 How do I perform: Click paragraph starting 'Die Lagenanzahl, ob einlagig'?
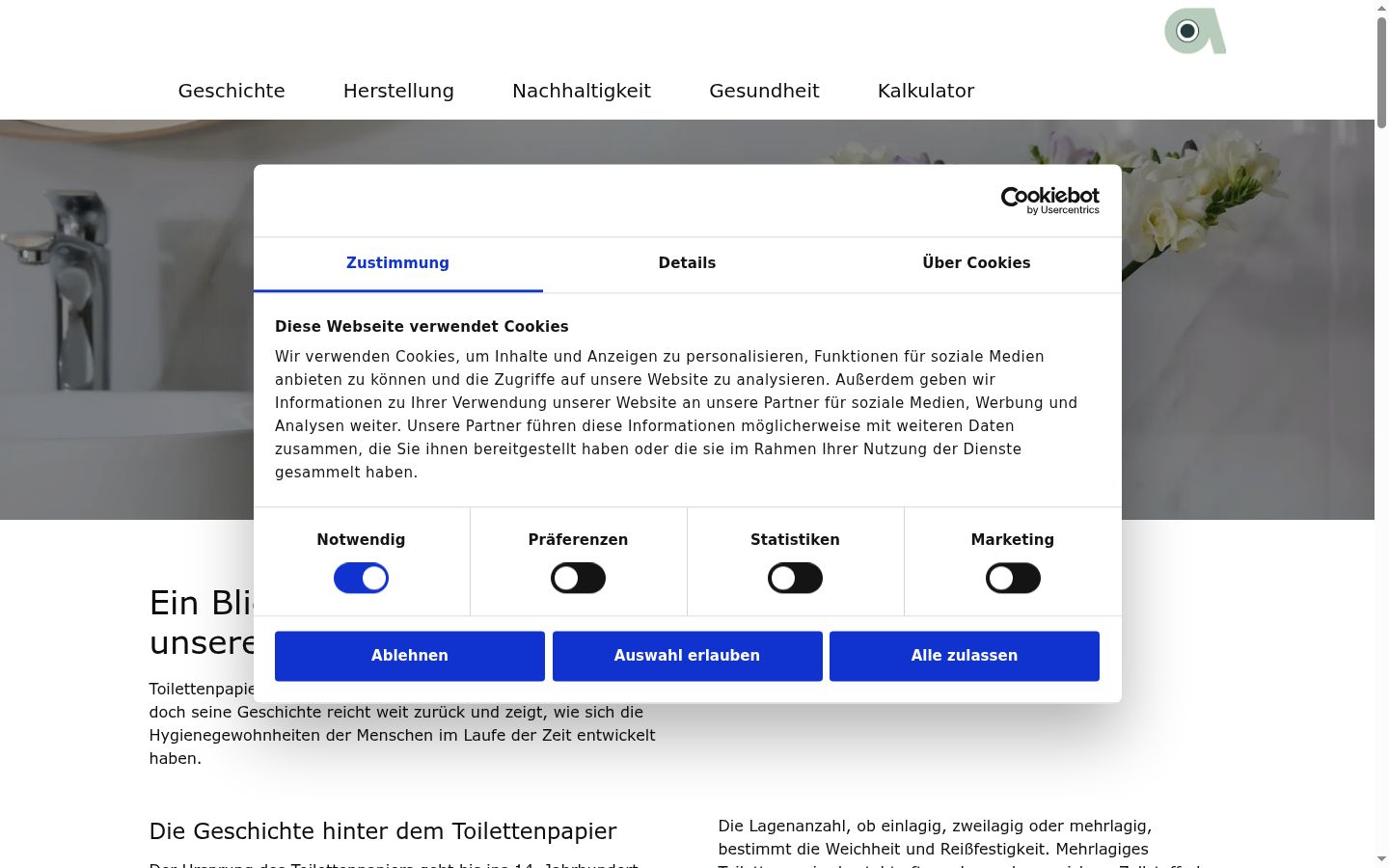point(960,843)
